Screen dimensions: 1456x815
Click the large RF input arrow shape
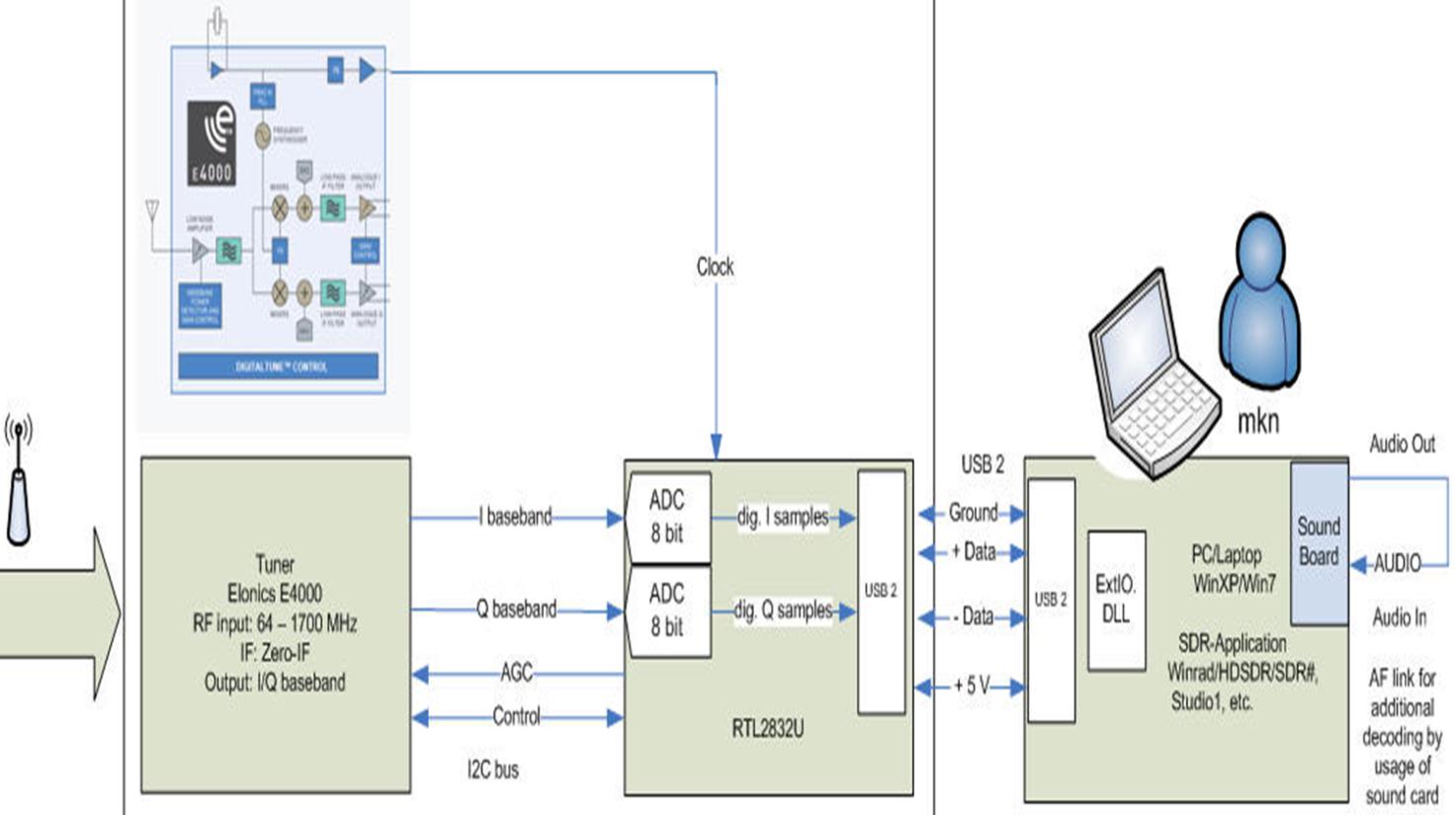click(59, 613)
